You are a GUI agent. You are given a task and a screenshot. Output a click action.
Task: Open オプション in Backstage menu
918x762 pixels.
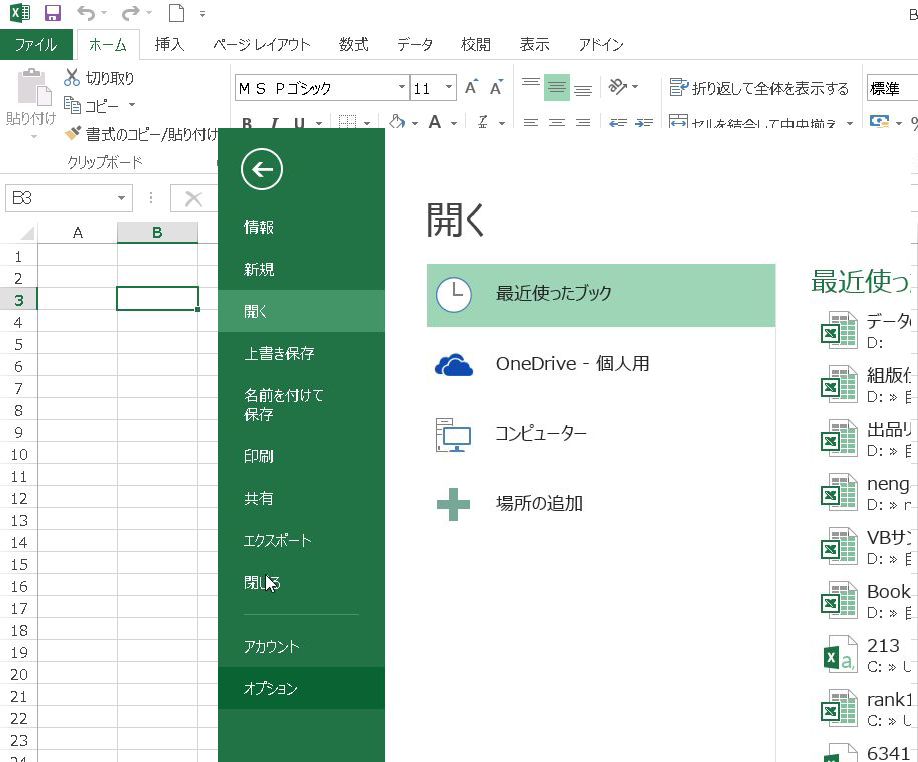point(301,688)
